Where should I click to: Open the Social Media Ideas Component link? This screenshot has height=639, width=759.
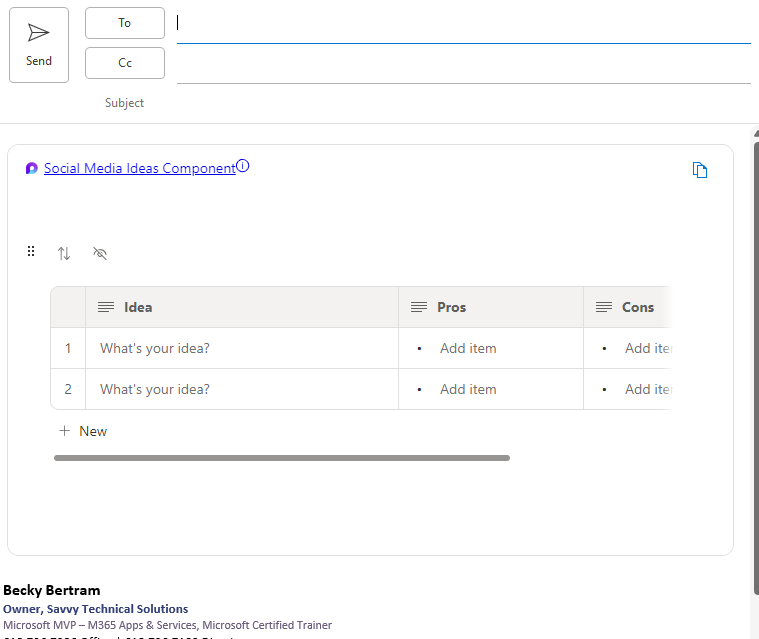[139, 168]
